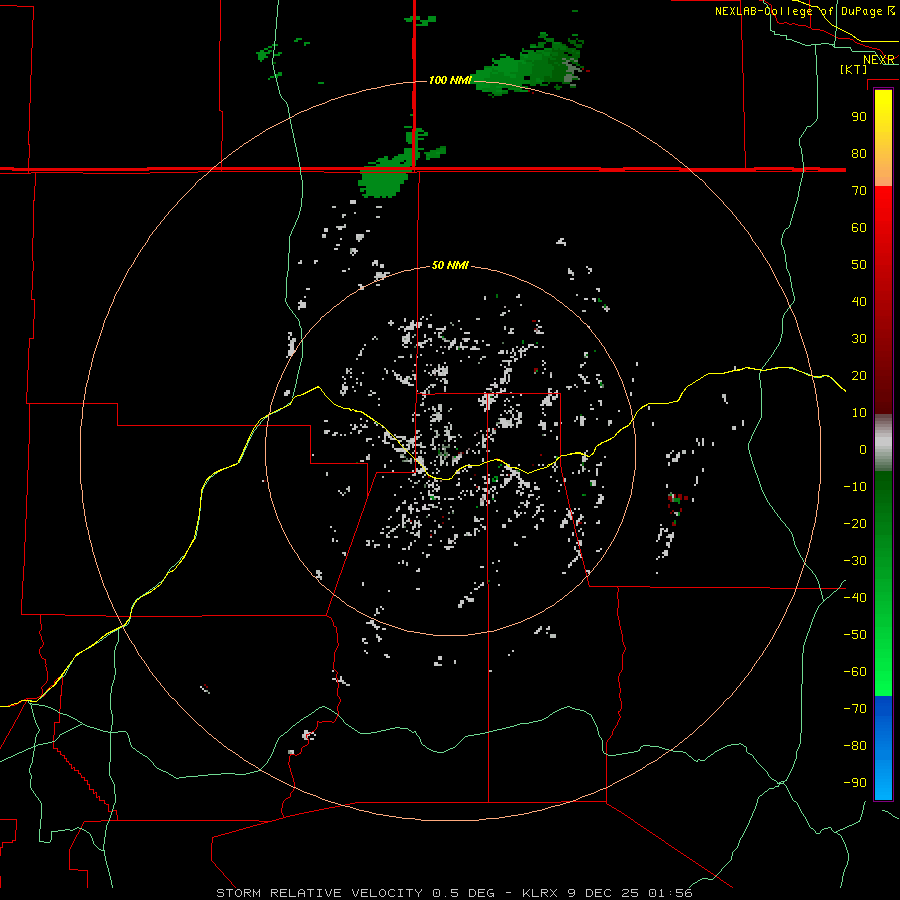Click the NEXLAB-College of DuPage credit text

pos(804,11)
